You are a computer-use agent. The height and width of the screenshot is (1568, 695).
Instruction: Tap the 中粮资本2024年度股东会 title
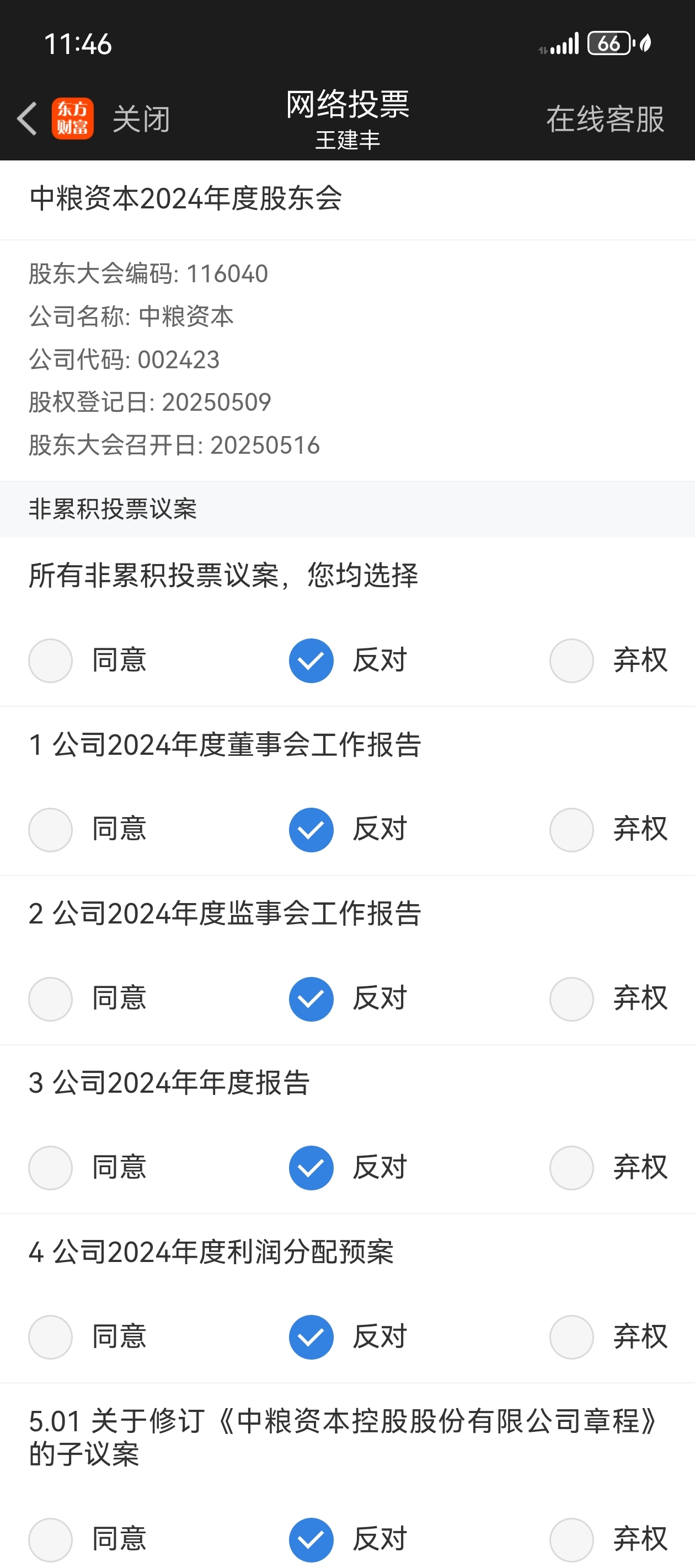(x=186, y=198)
